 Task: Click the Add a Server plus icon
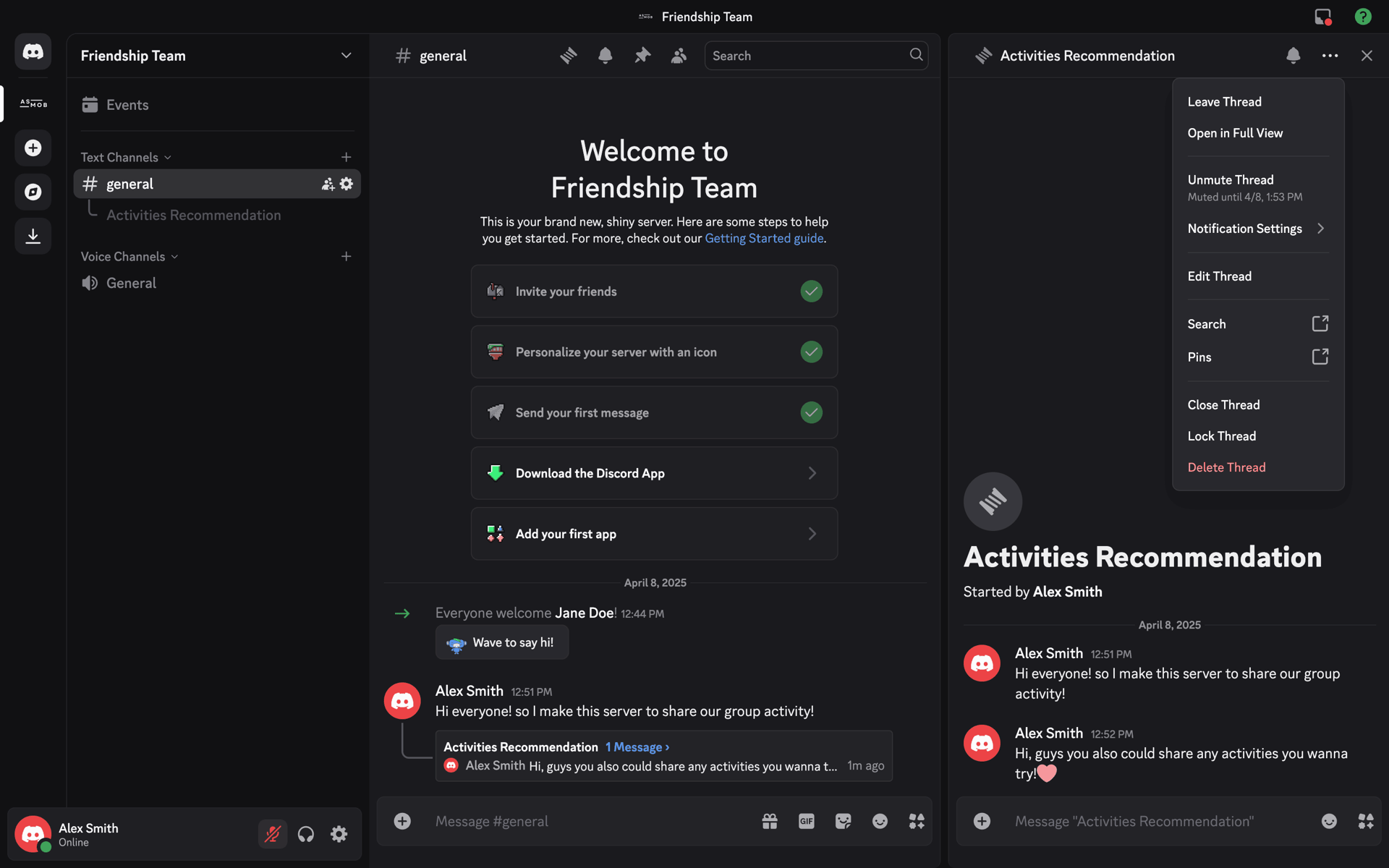(33, 148)
